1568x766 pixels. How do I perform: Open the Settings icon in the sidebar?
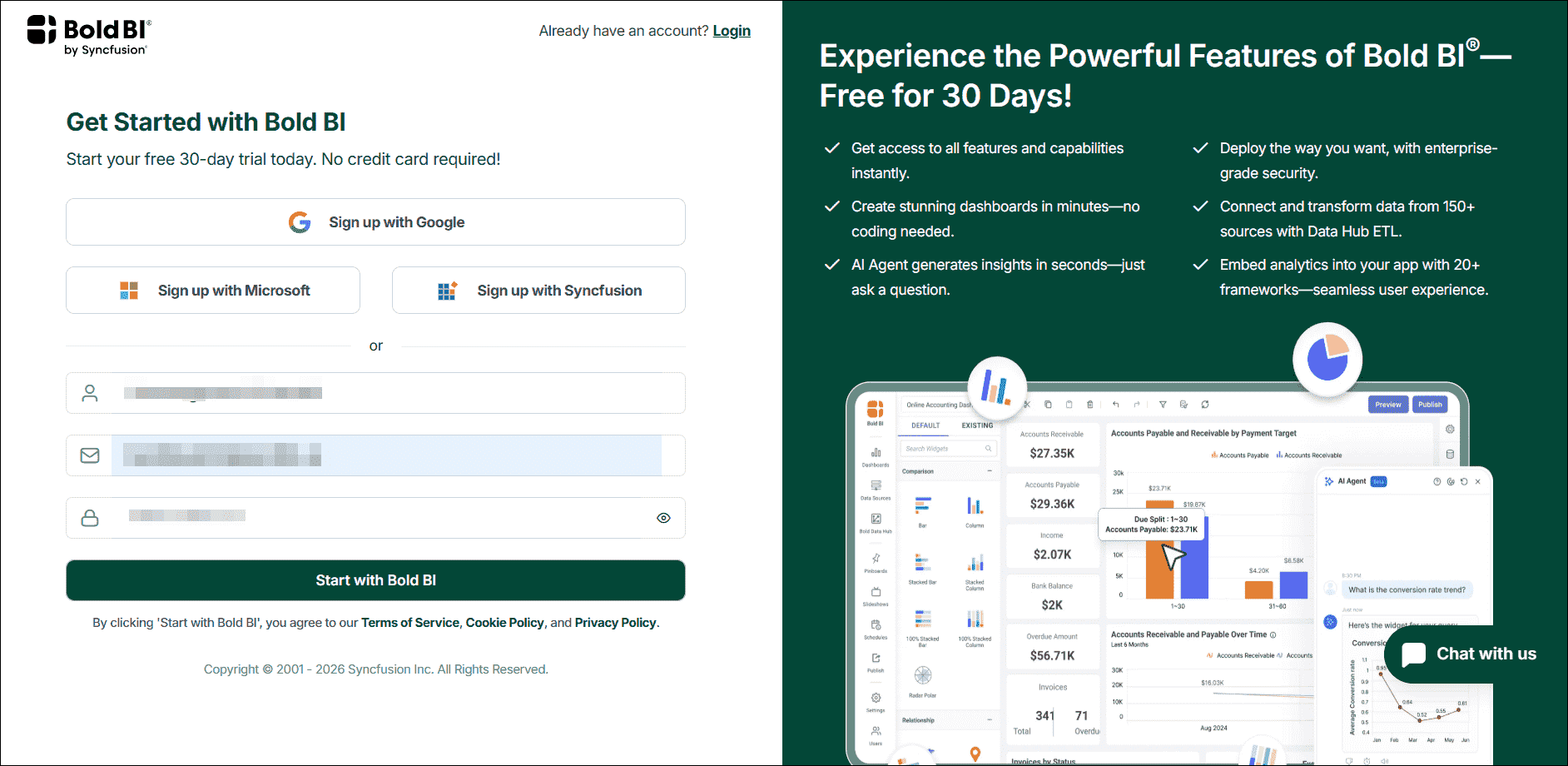876,697
